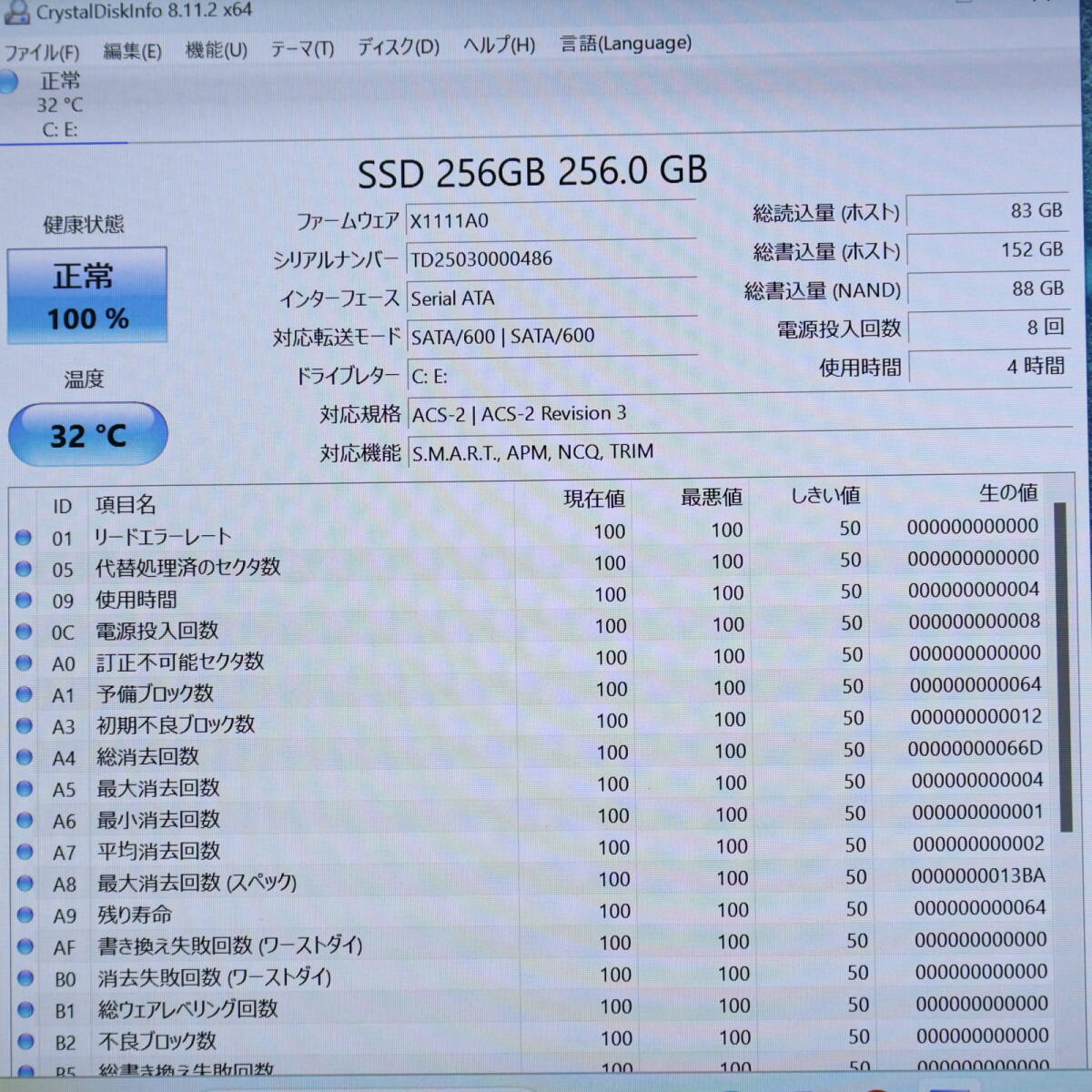Click raw value 0000000013BA
The image size is (1092, 1092).
(x=978, y=875)
